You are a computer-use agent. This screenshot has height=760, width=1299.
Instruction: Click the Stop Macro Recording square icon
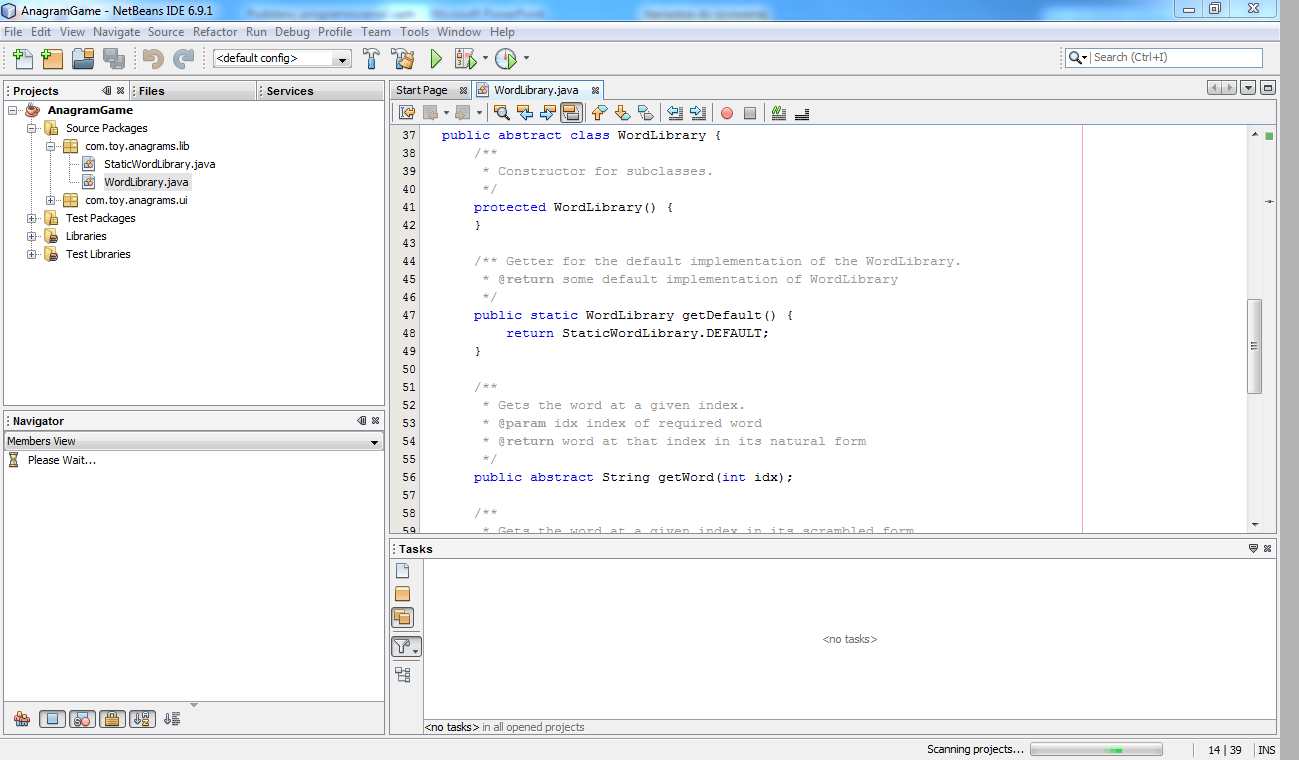[x=750, y=113]
